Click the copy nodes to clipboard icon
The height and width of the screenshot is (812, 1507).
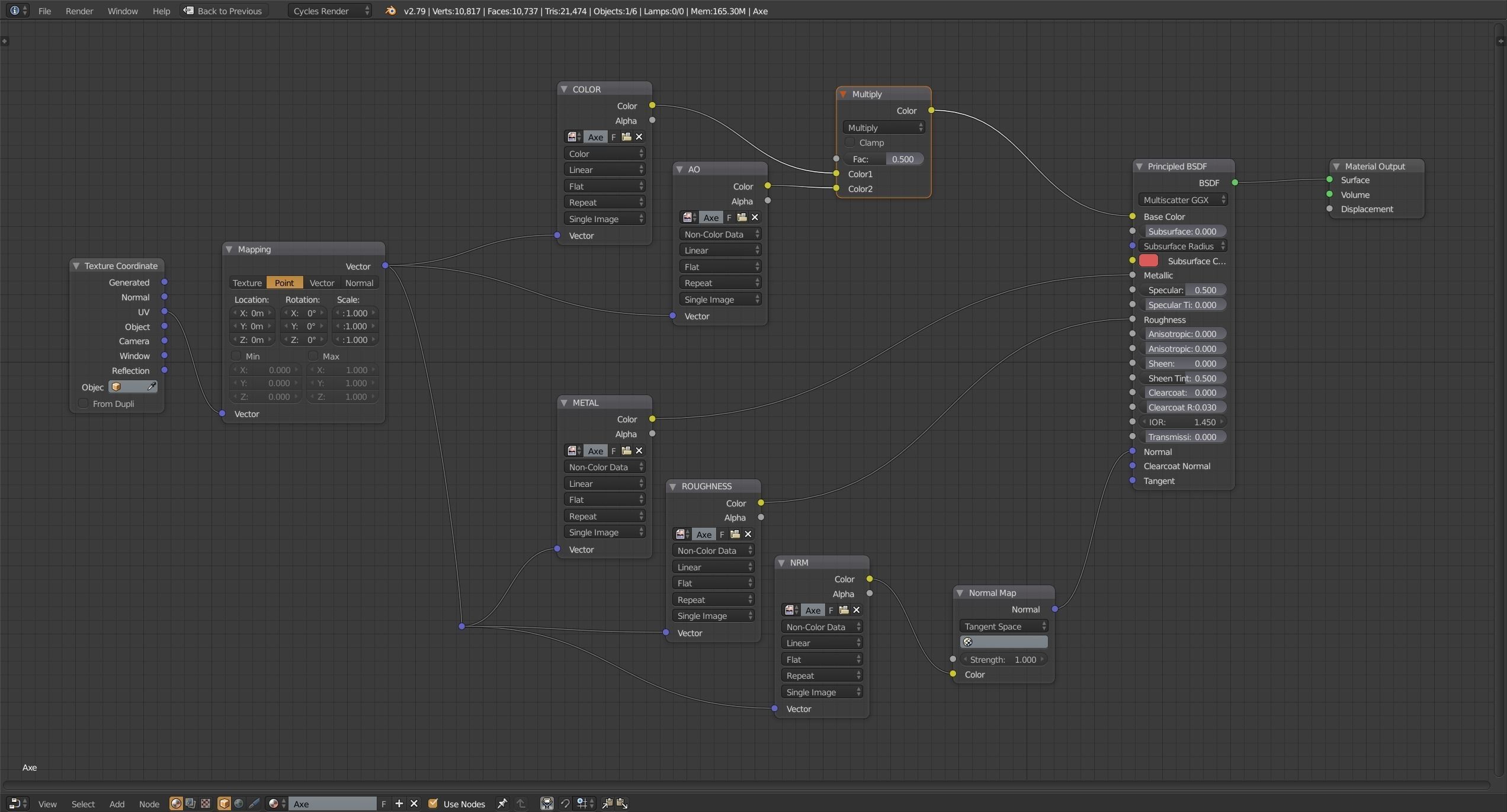pos(607,804)
